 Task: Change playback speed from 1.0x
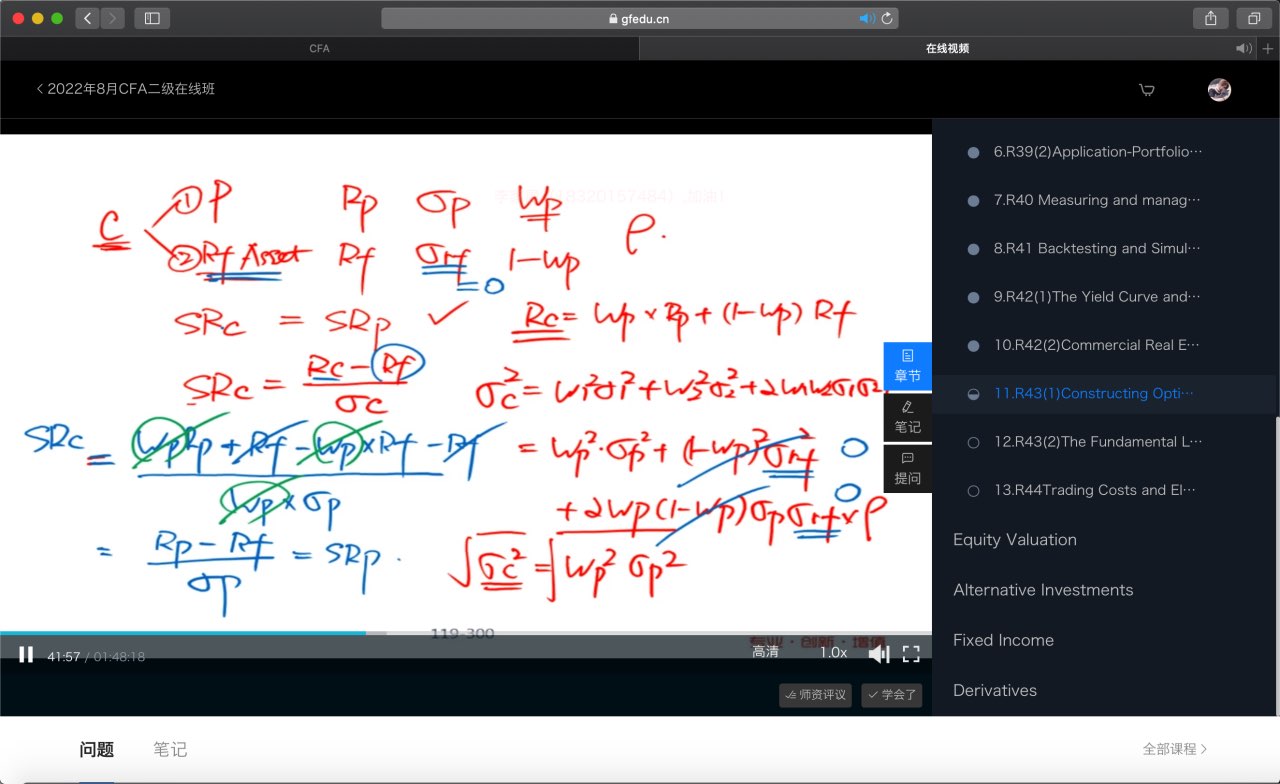[x=833, y=652]
